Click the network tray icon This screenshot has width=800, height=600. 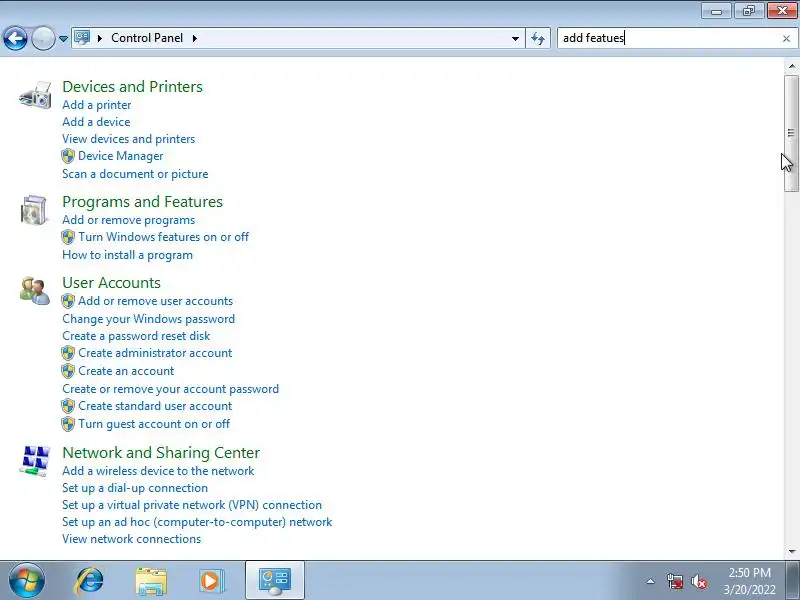click(675, 581)
